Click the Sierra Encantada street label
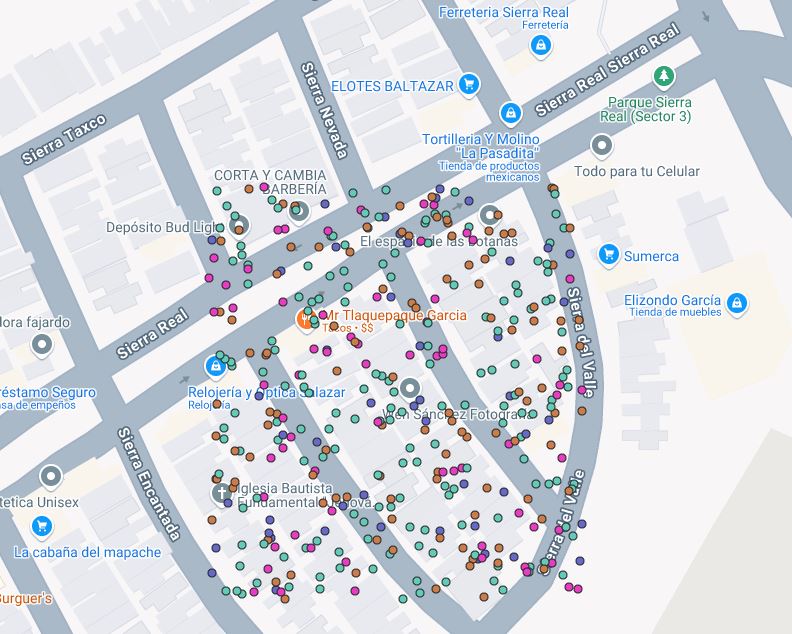The image size is (792, 634). click(x=148, y=485)
